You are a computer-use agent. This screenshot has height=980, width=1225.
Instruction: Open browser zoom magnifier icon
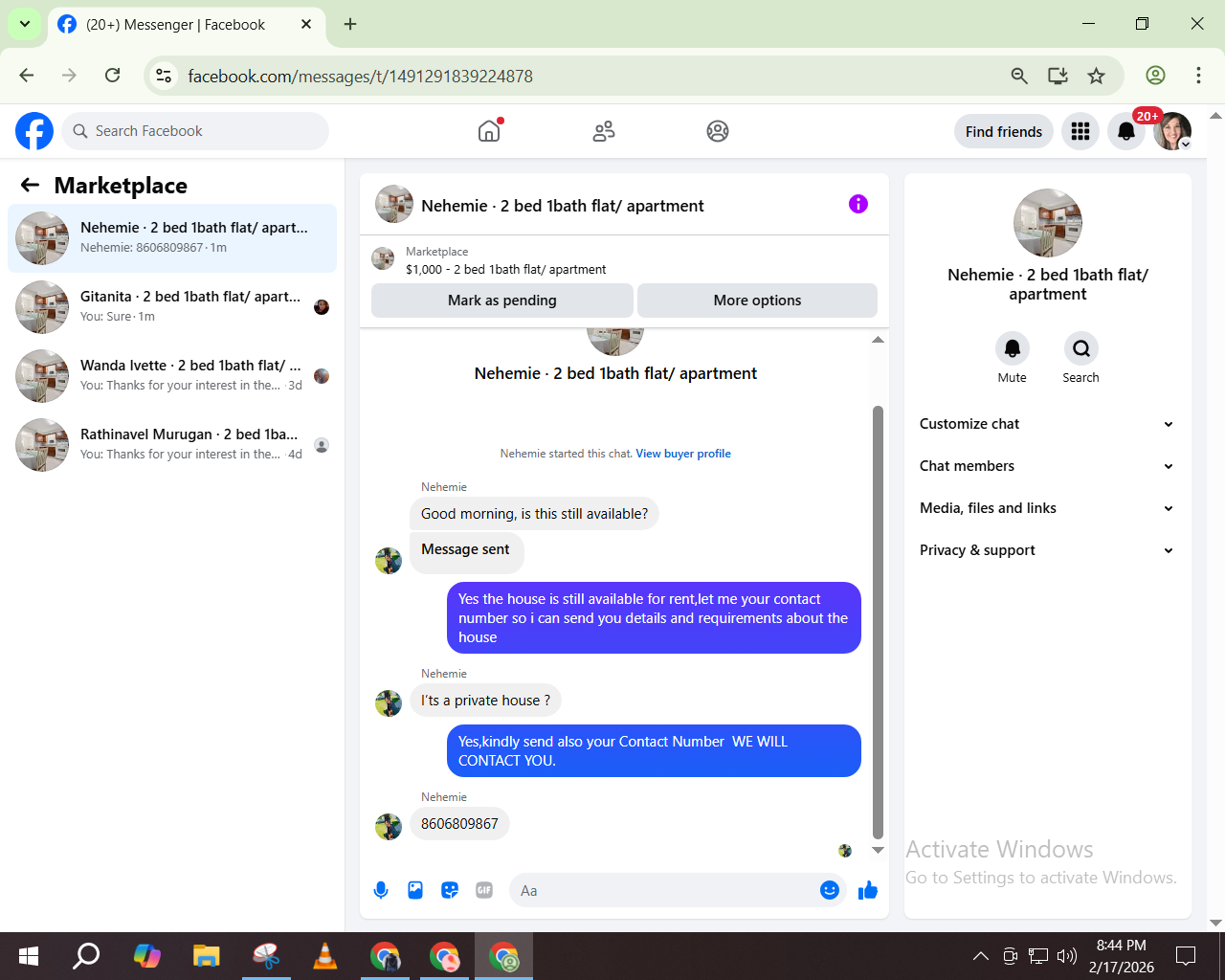1019,76
